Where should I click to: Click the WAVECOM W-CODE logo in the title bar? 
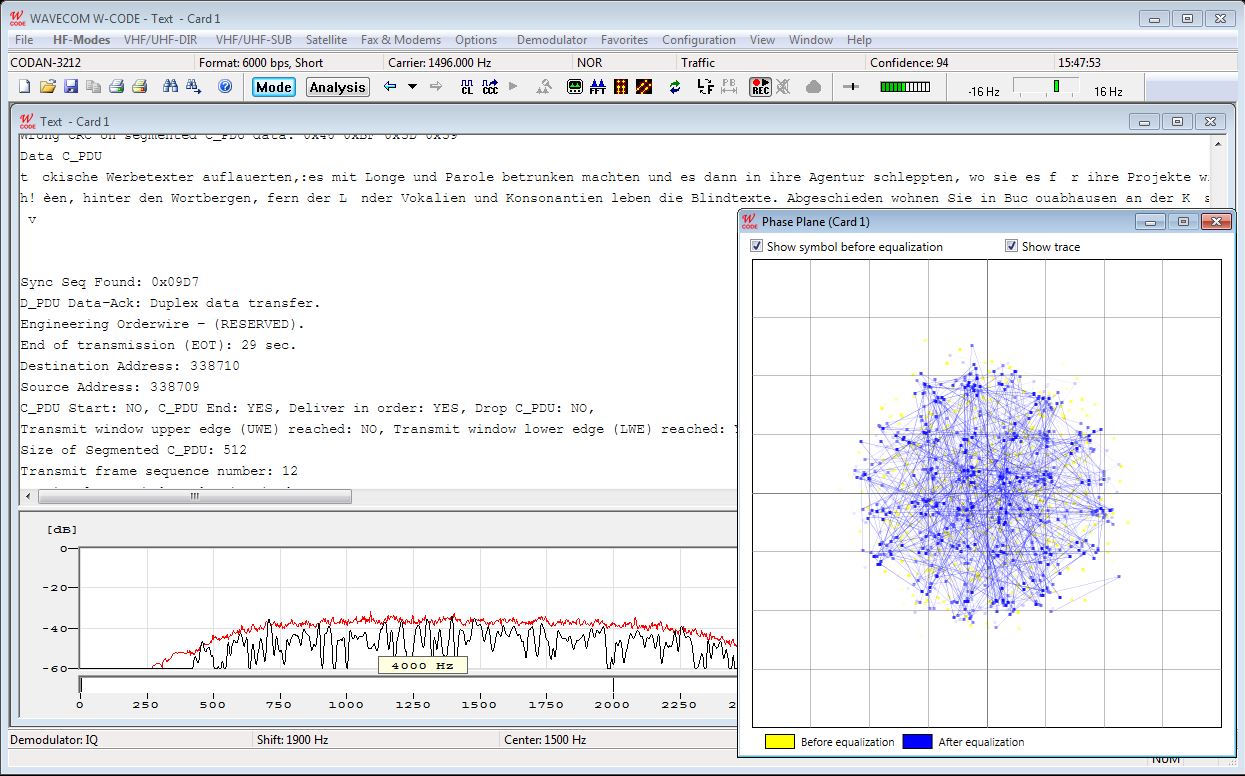click(x=17, y=18)
